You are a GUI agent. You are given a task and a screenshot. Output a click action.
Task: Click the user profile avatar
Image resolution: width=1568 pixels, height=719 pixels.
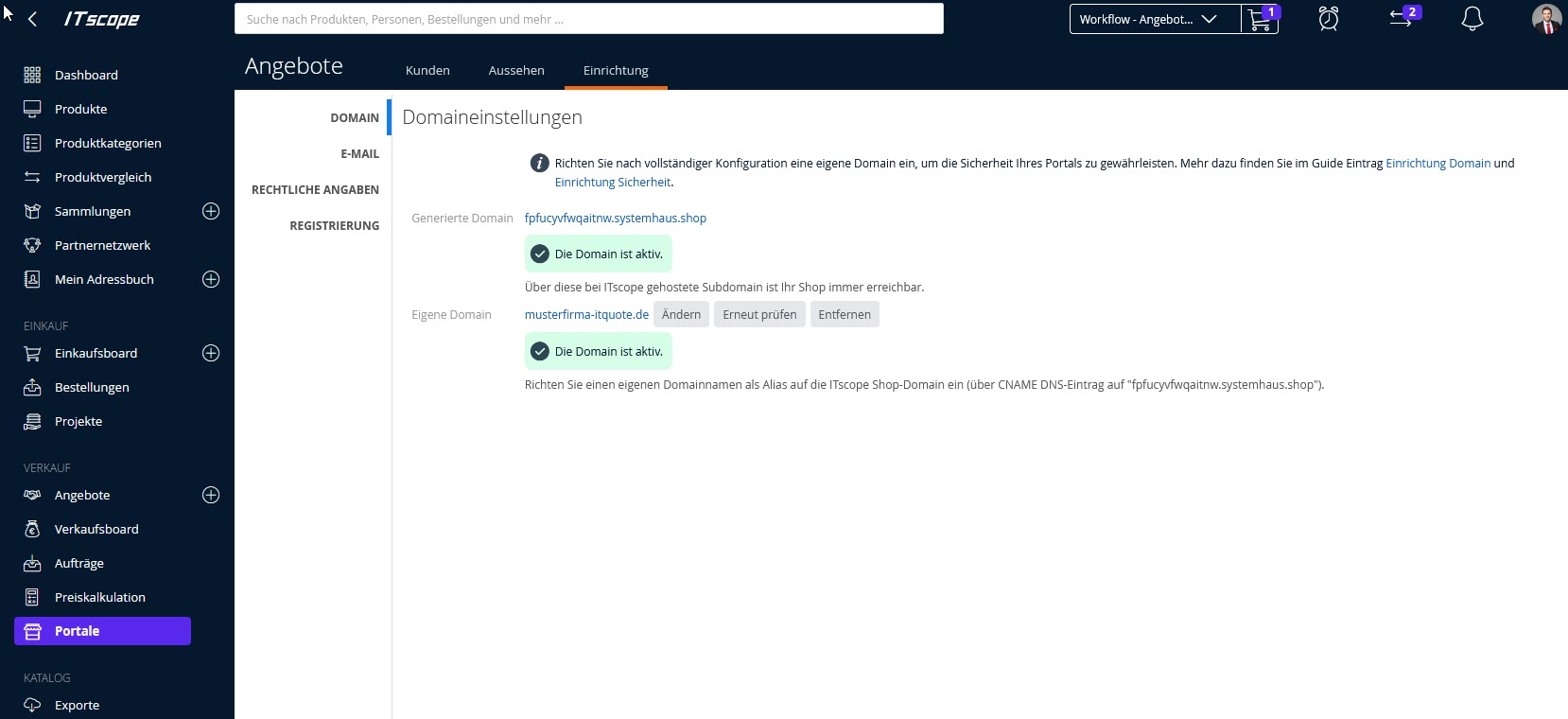pyautogui.click(x=1545, y=19)
